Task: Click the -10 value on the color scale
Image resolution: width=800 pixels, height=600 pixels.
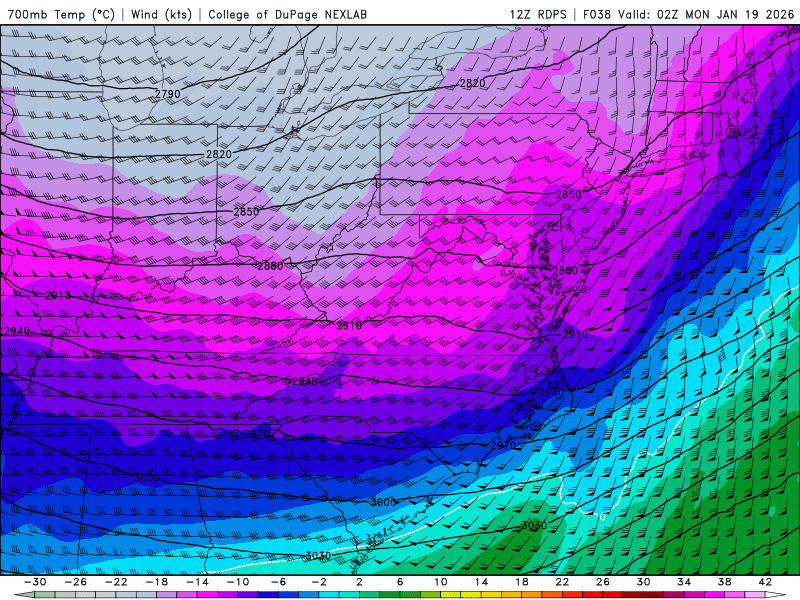Action: [x=238, y=582]
